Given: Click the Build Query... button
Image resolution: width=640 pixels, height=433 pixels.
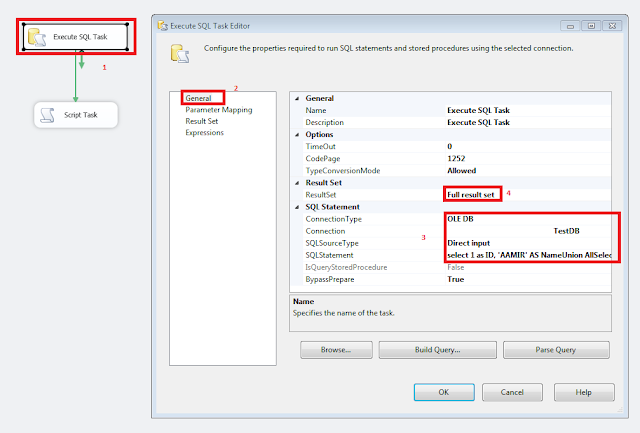Looking at the screenshot, I should (x=438, y=350).
